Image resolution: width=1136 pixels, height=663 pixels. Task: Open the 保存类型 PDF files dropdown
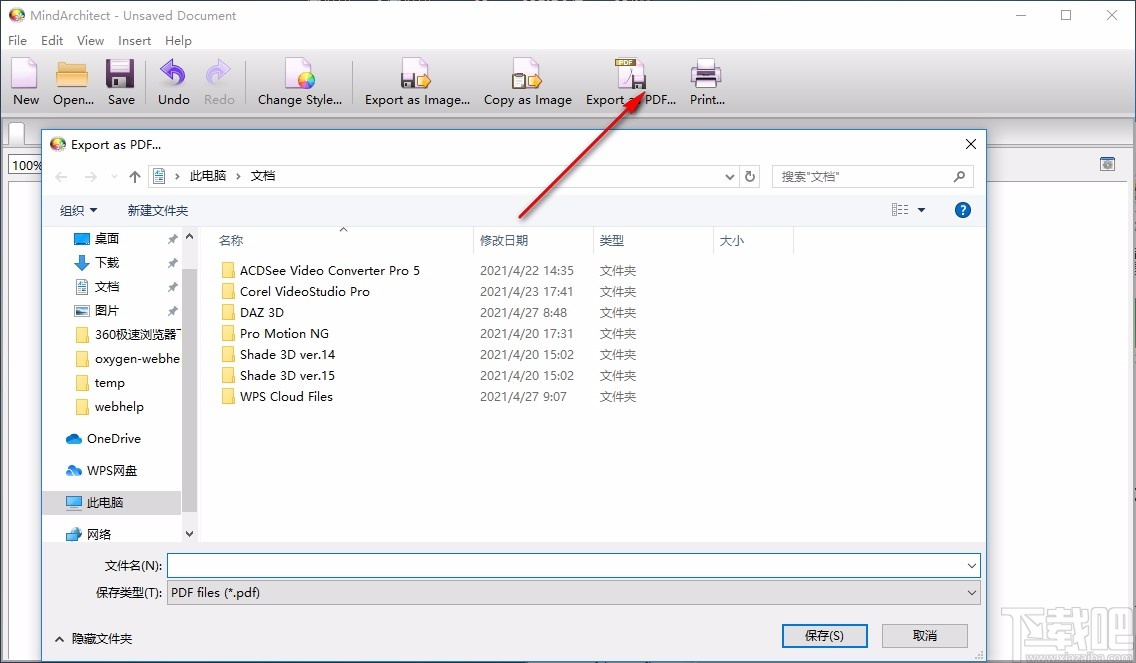[574, 593]
